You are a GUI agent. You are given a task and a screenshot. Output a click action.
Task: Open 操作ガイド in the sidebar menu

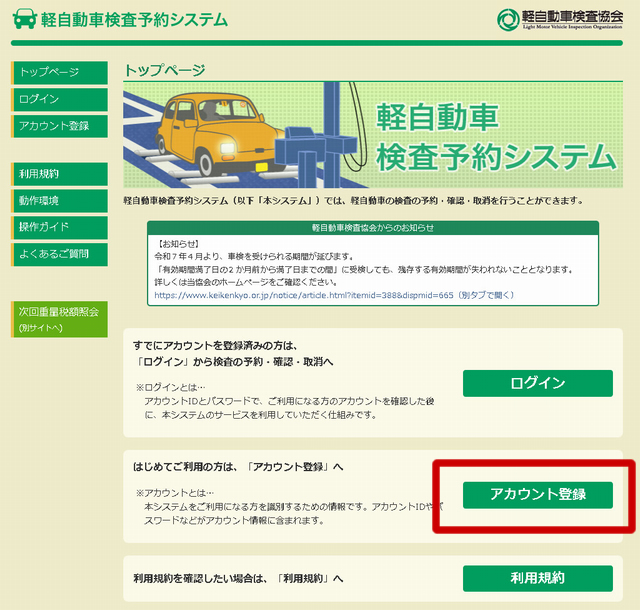(60, 227)
